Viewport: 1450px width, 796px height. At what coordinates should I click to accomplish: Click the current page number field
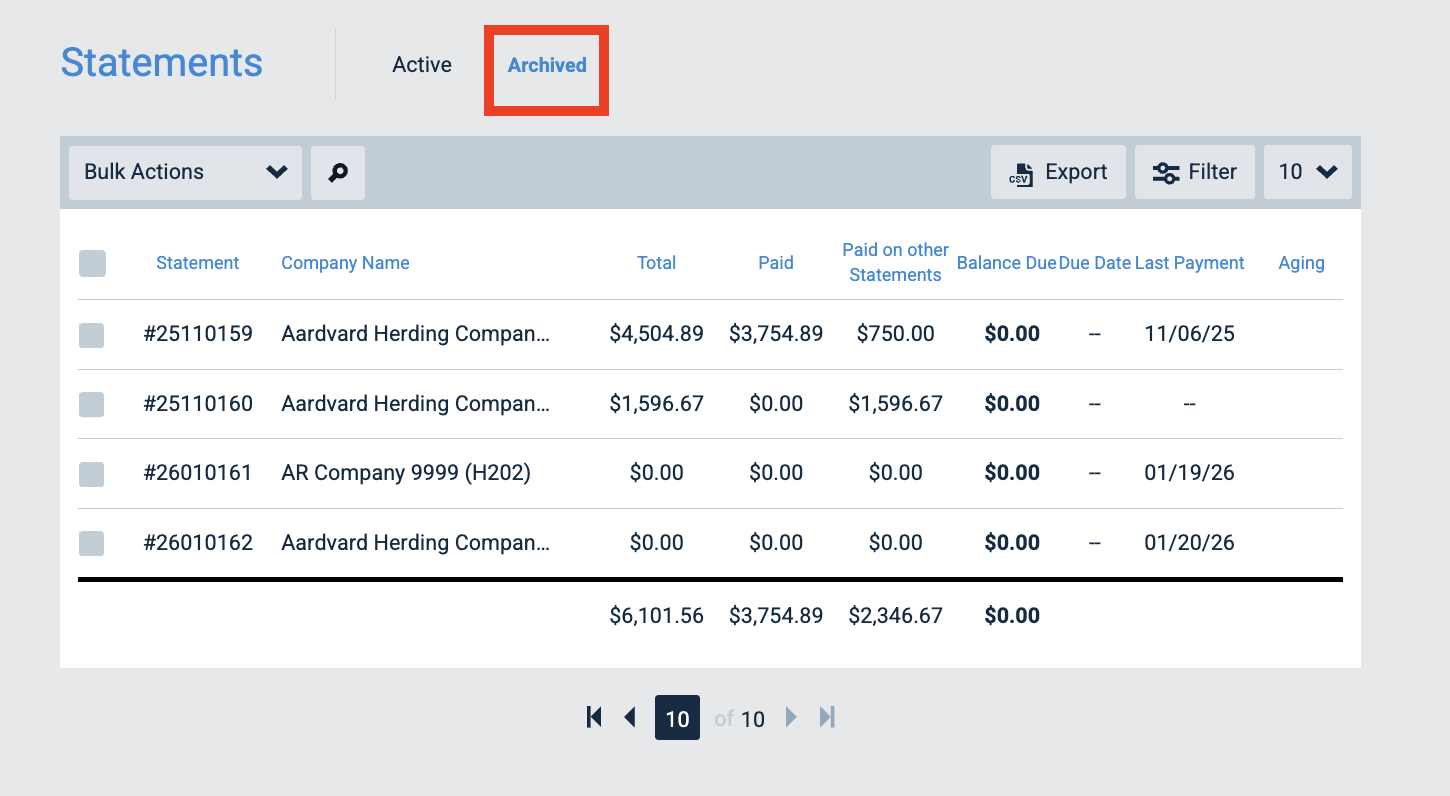click(677, 718)
